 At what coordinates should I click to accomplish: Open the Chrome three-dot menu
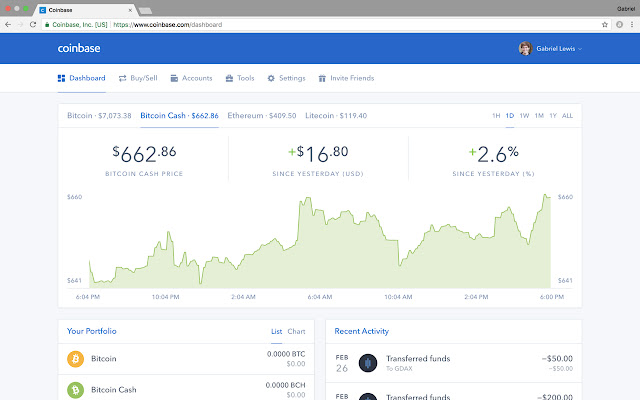coord(632,24)
